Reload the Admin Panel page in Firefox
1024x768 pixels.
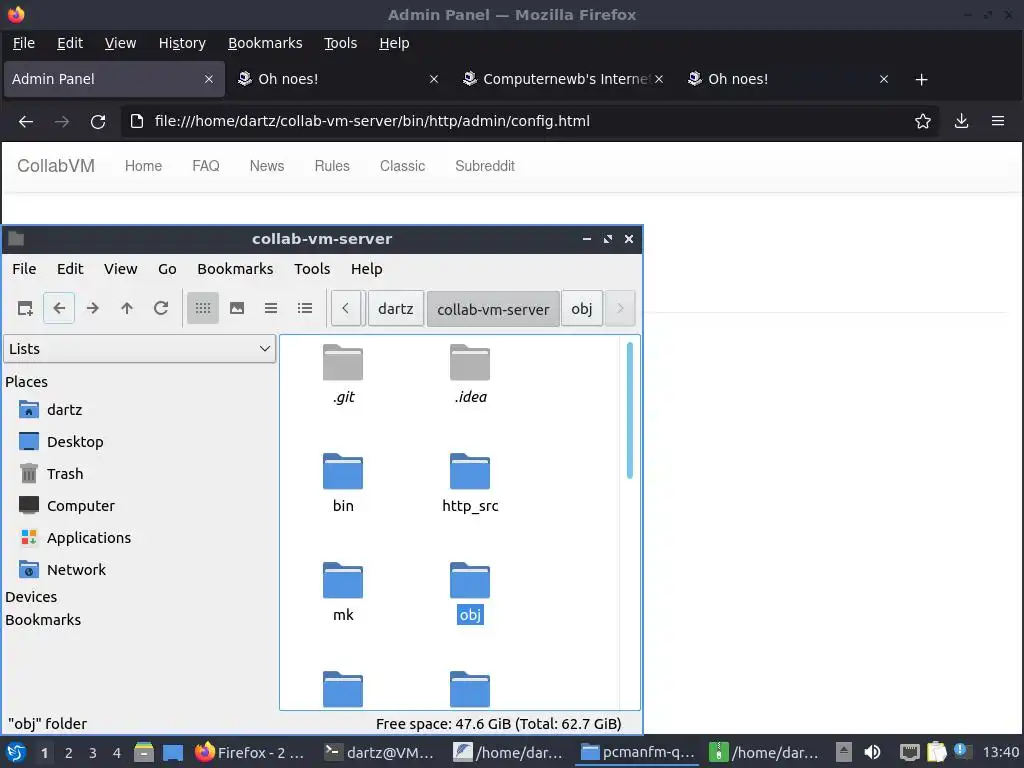pos(98,121)
